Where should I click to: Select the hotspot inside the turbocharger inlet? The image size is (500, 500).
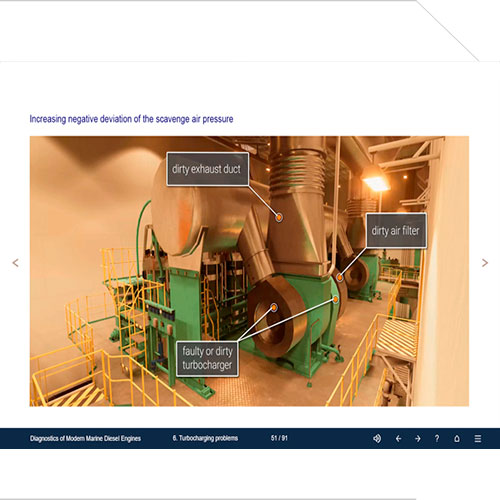(x=274, y=307)
